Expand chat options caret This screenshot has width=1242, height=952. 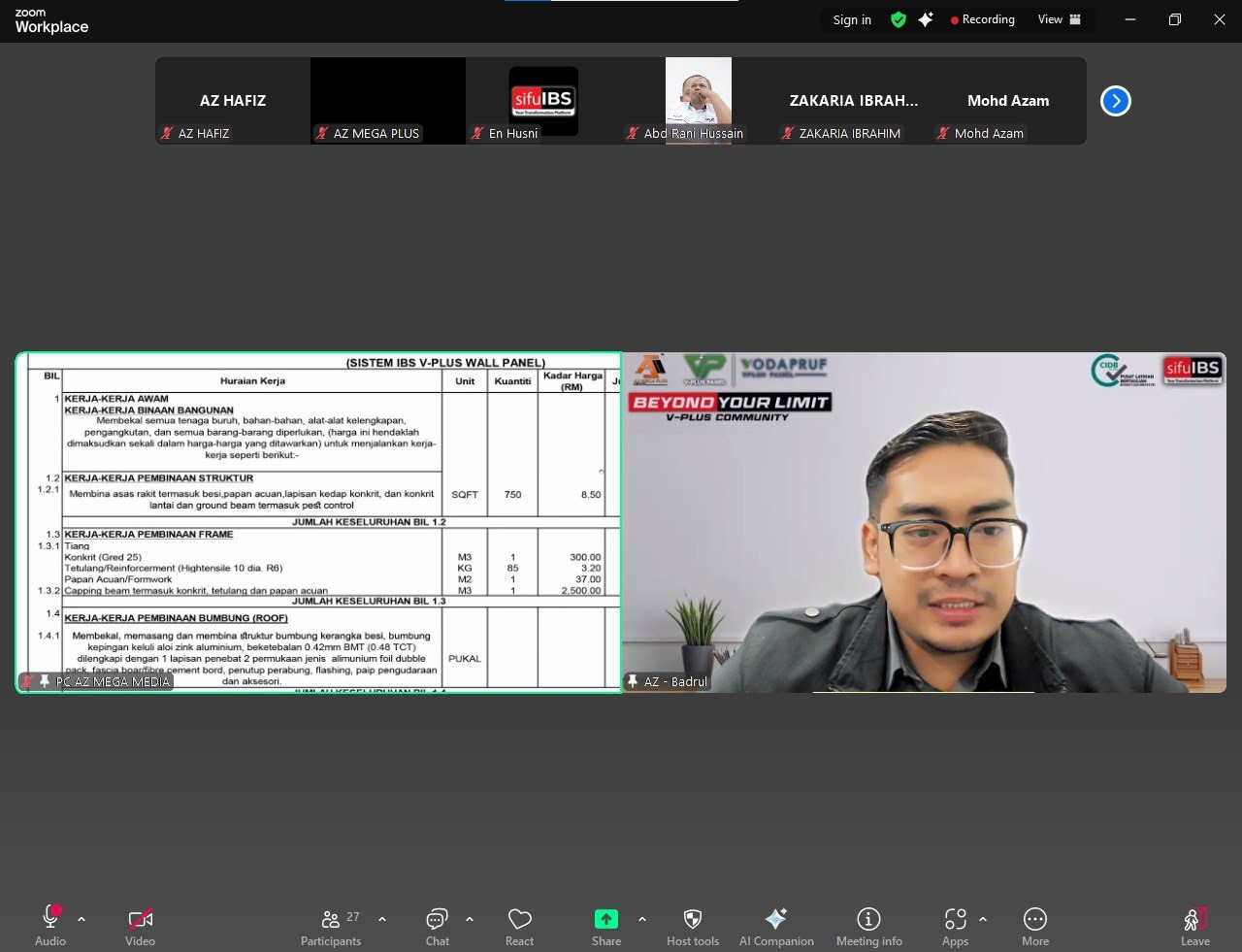(470, 919)
